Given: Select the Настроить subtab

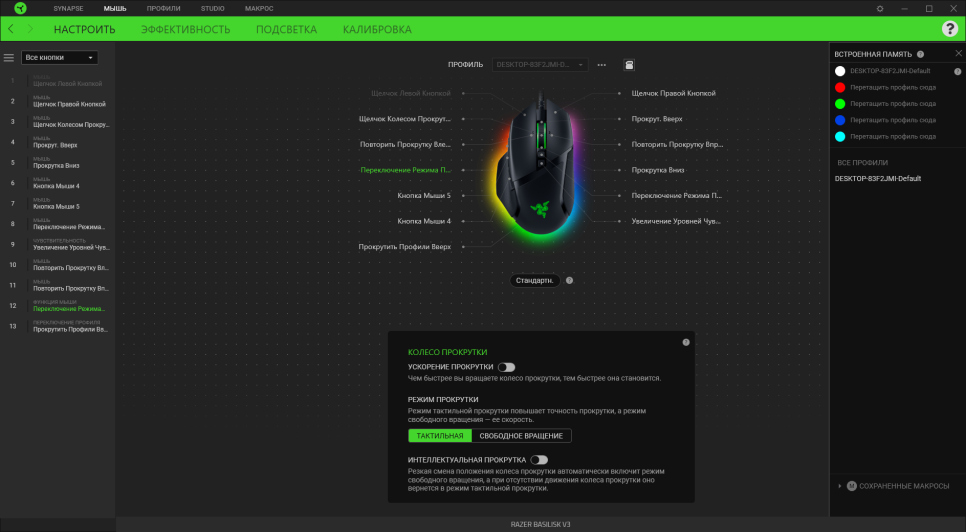Looking at the screenshot, I should [84, 30].
